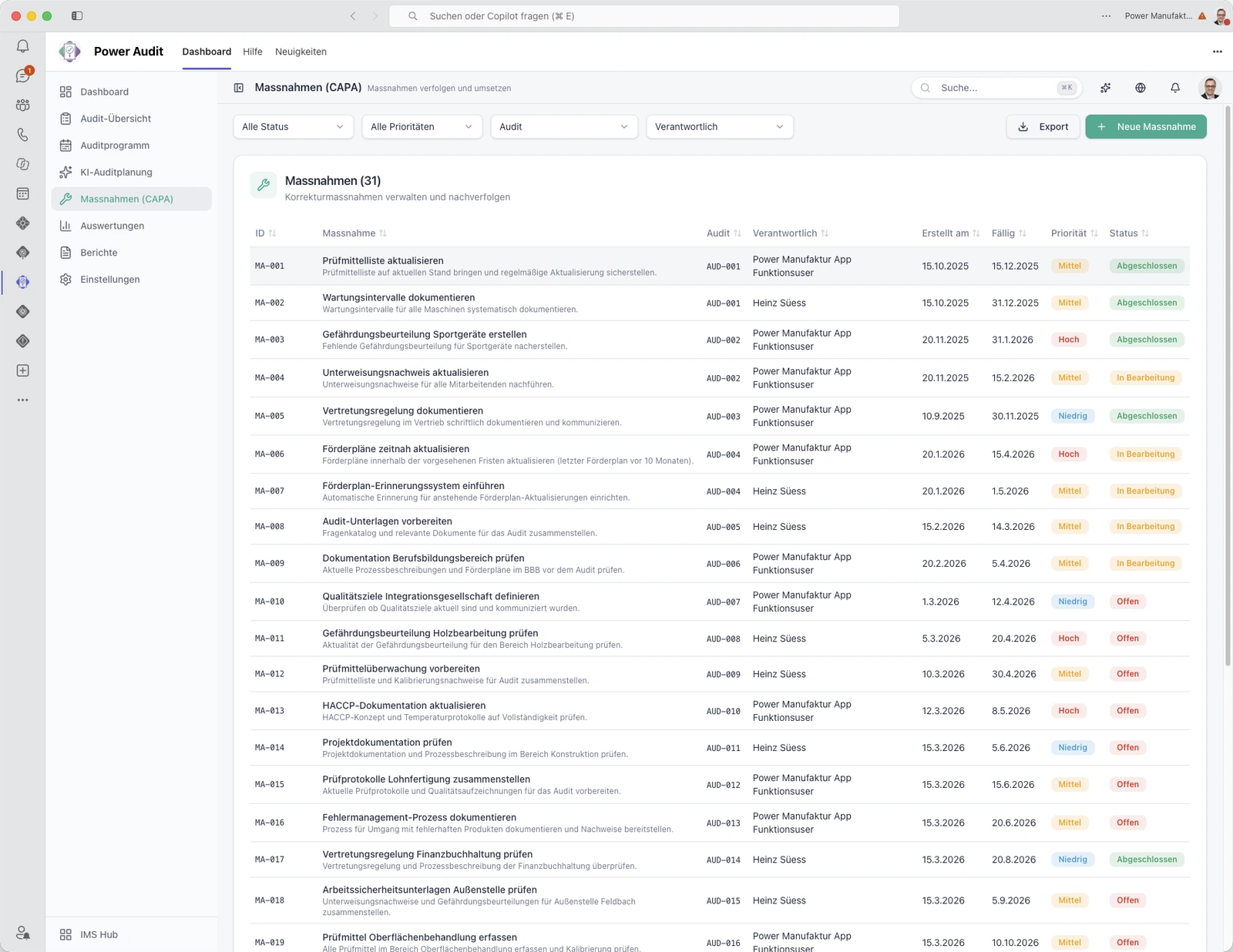Sort by Fällig due date column
Screen dimensions: 1233x952
pyautogui.click(x=1009, y=233)
